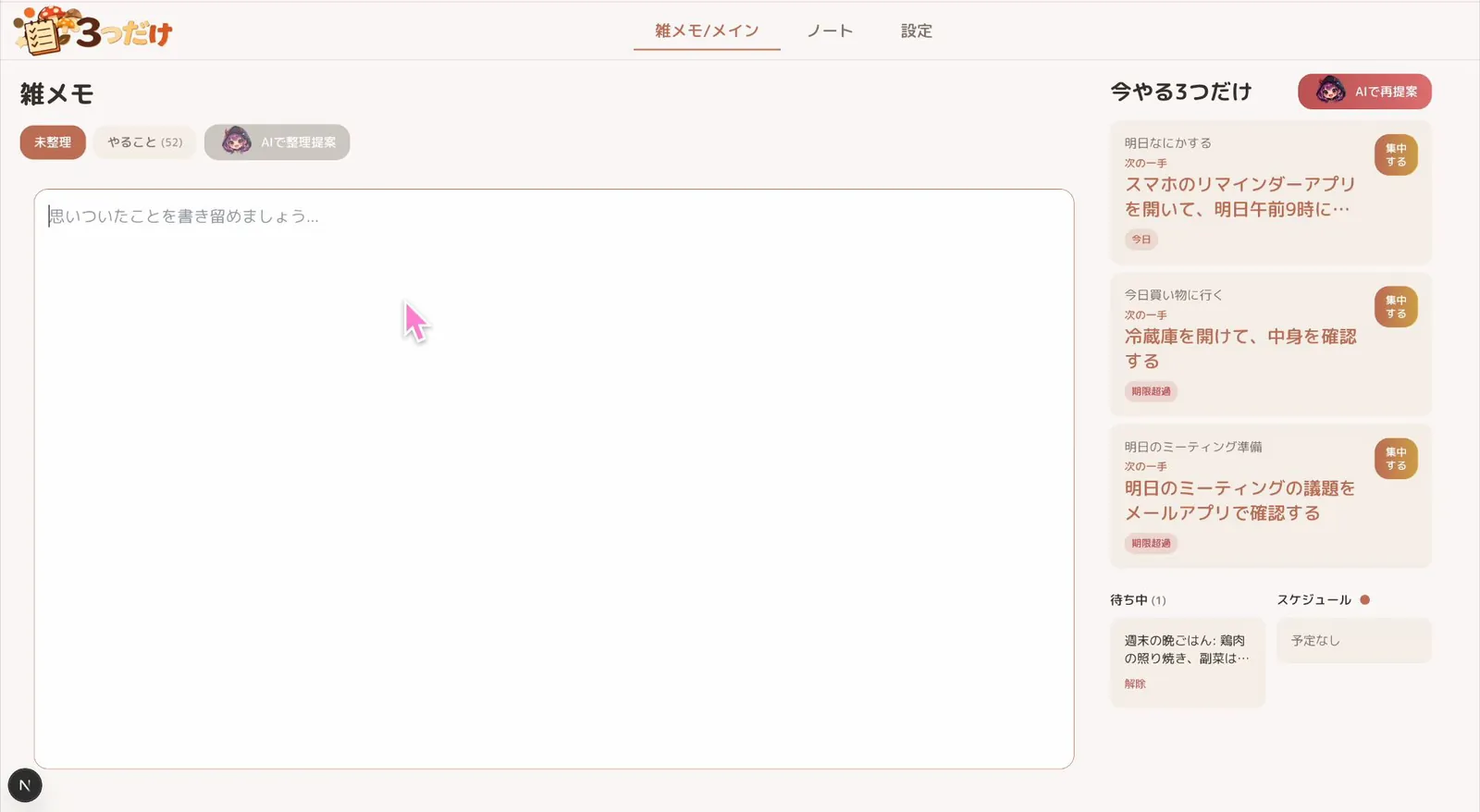Click the avatar icon on AIで整理提案
The image size is (1480, 812).
(237, 141)
